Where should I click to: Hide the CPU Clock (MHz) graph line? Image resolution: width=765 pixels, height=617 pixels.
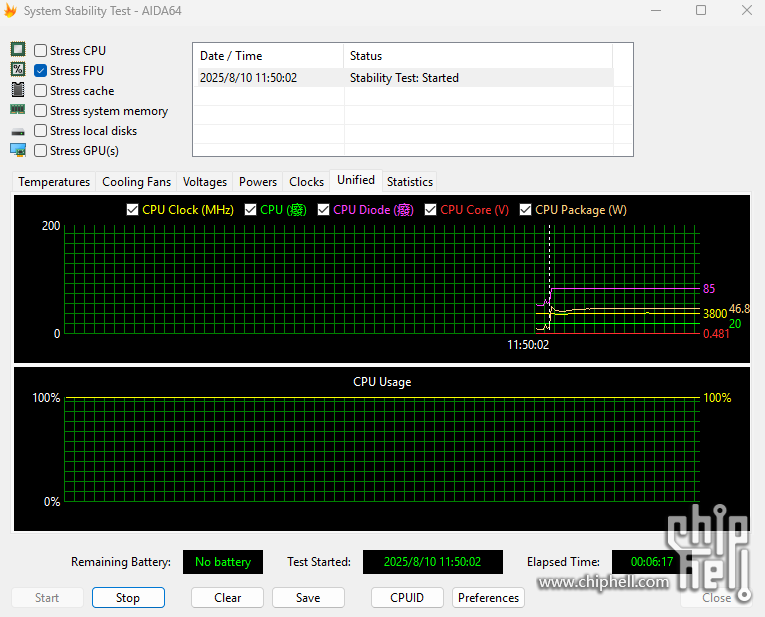pyautogui.click(x=132, y=210)
